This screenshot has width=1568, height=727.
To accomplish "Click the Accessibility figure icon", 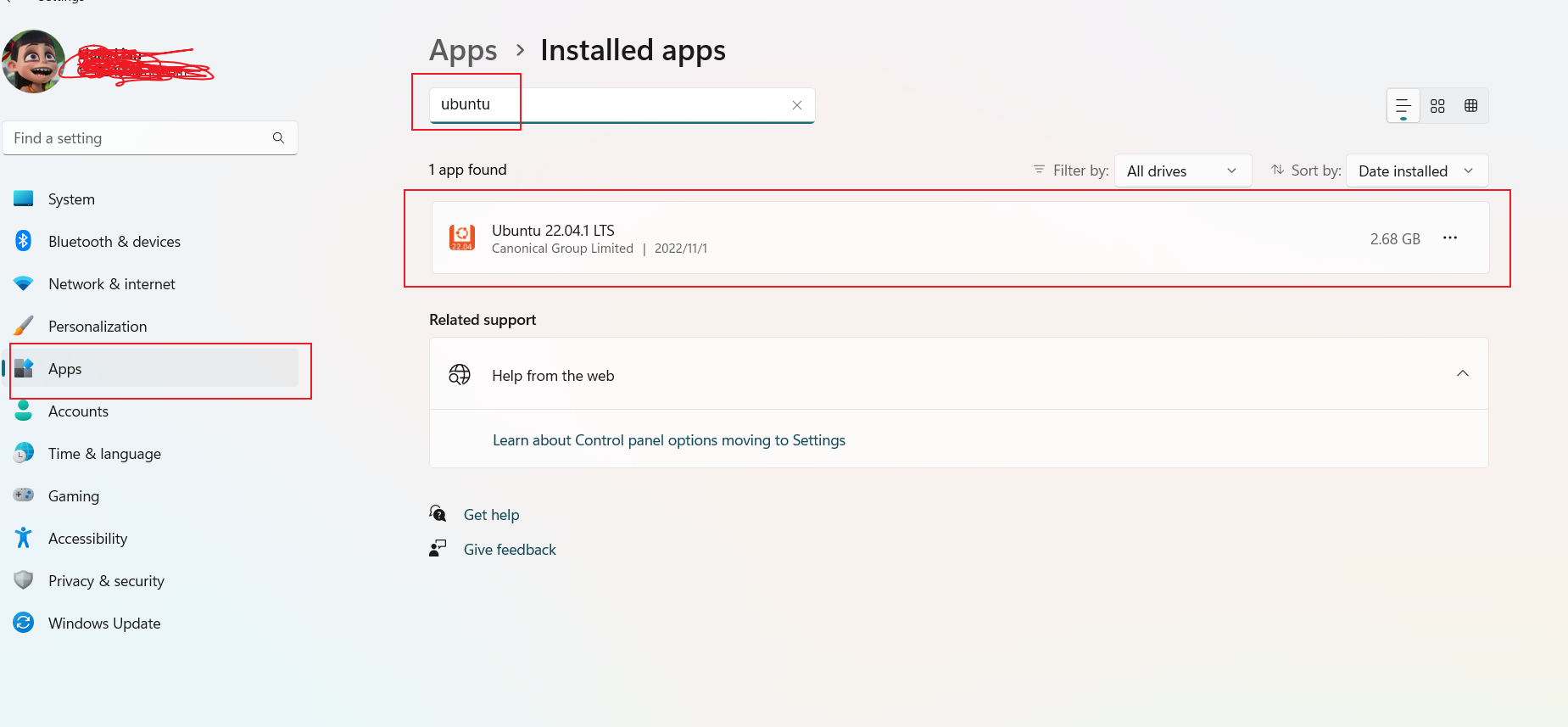I will [x=24, y=538].
